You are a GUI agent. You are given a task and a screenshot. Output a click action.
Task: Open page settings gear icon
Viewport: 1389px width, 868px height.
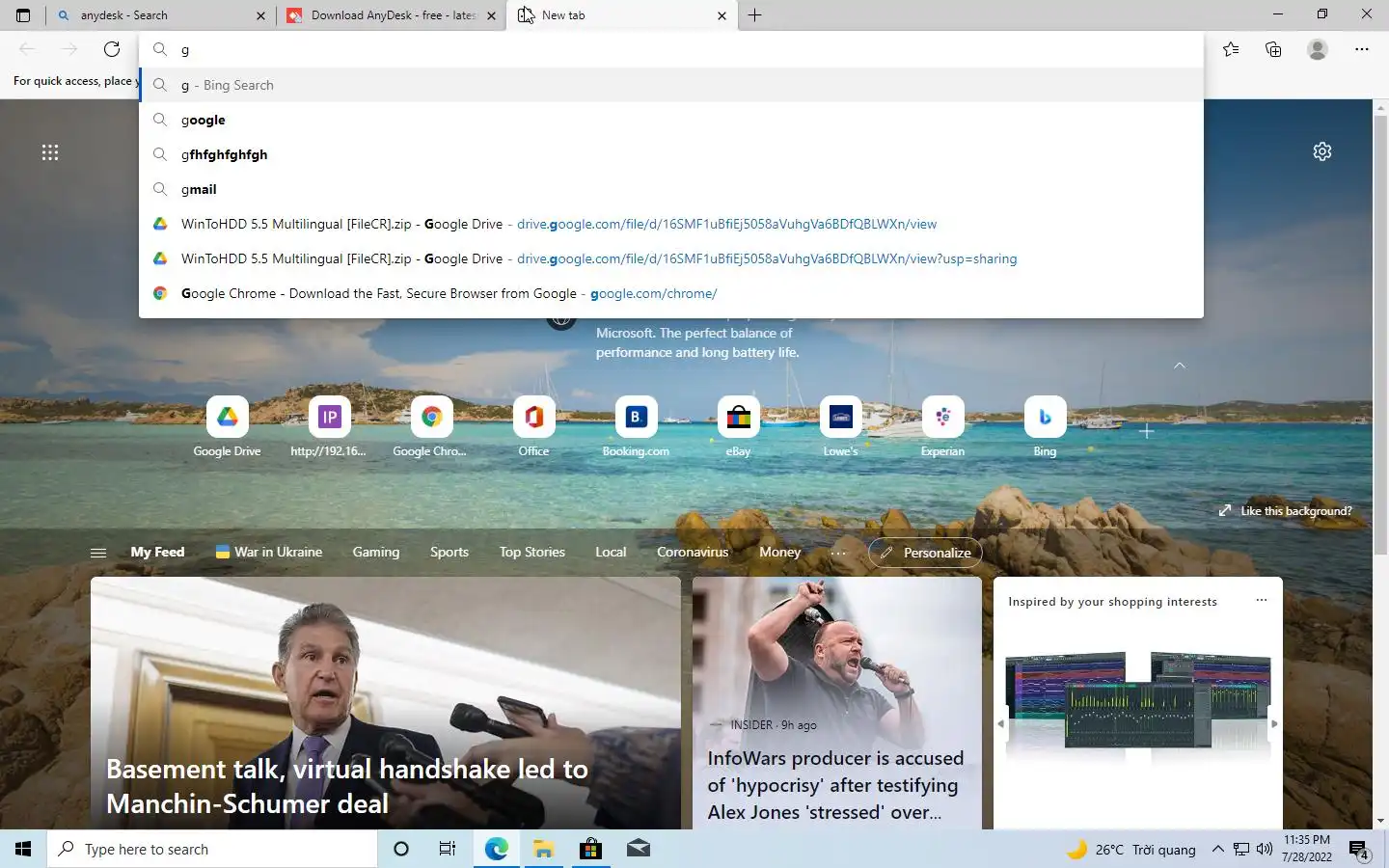(x=1322, y=151)
